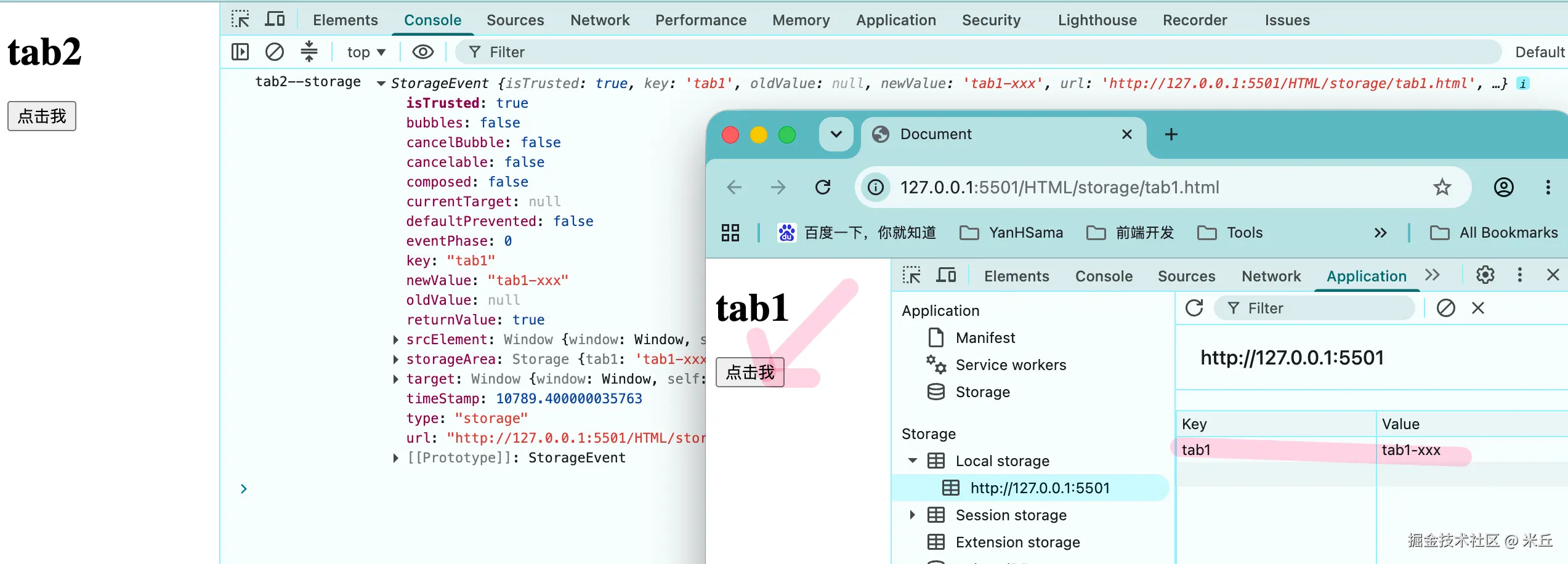
Task: Expand the [[Prototype]] StorageEvent entry
Action: pos(396,458)
